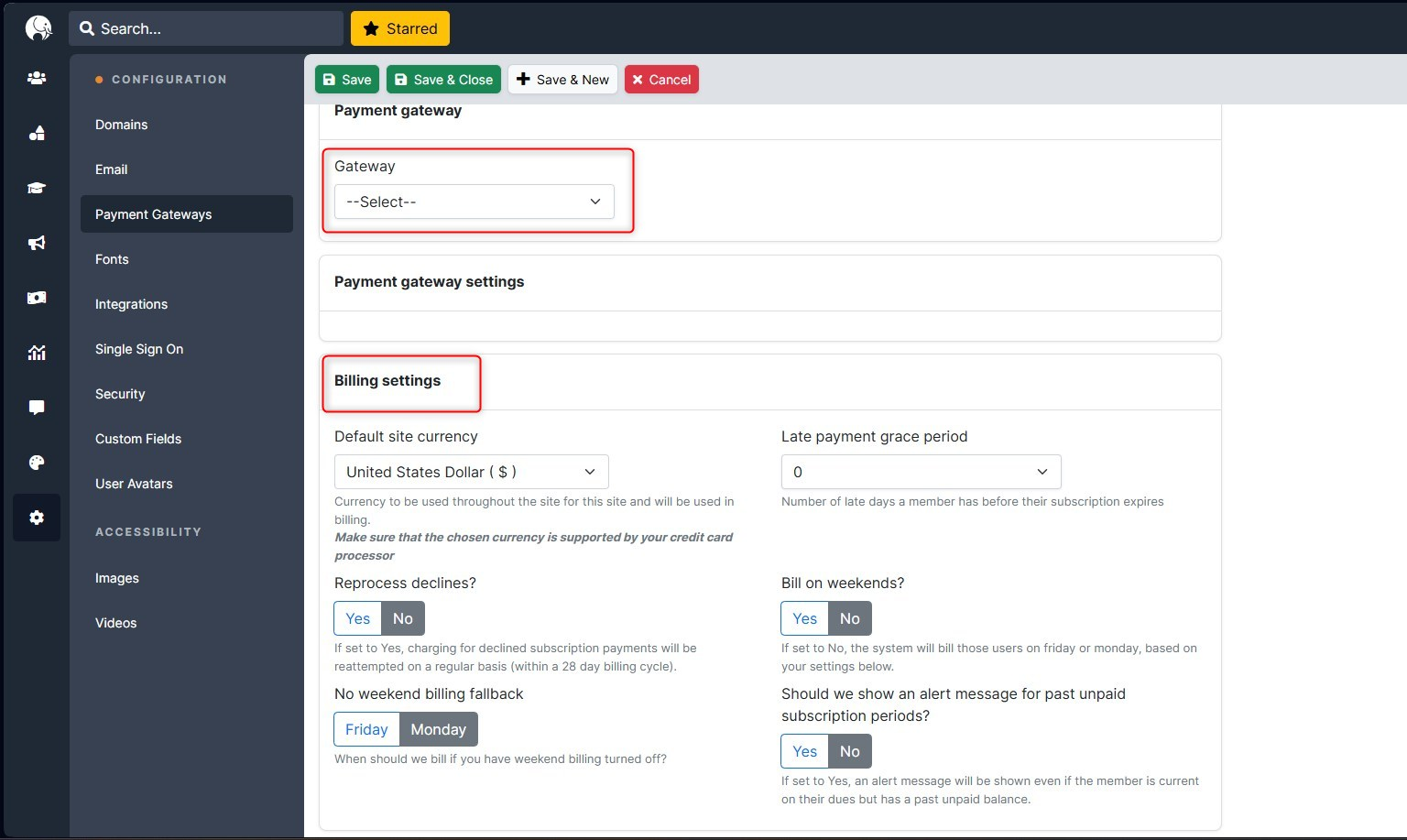Click the Save & Close button
This screenshot has width=1407, height=840.
coord(443,80)
